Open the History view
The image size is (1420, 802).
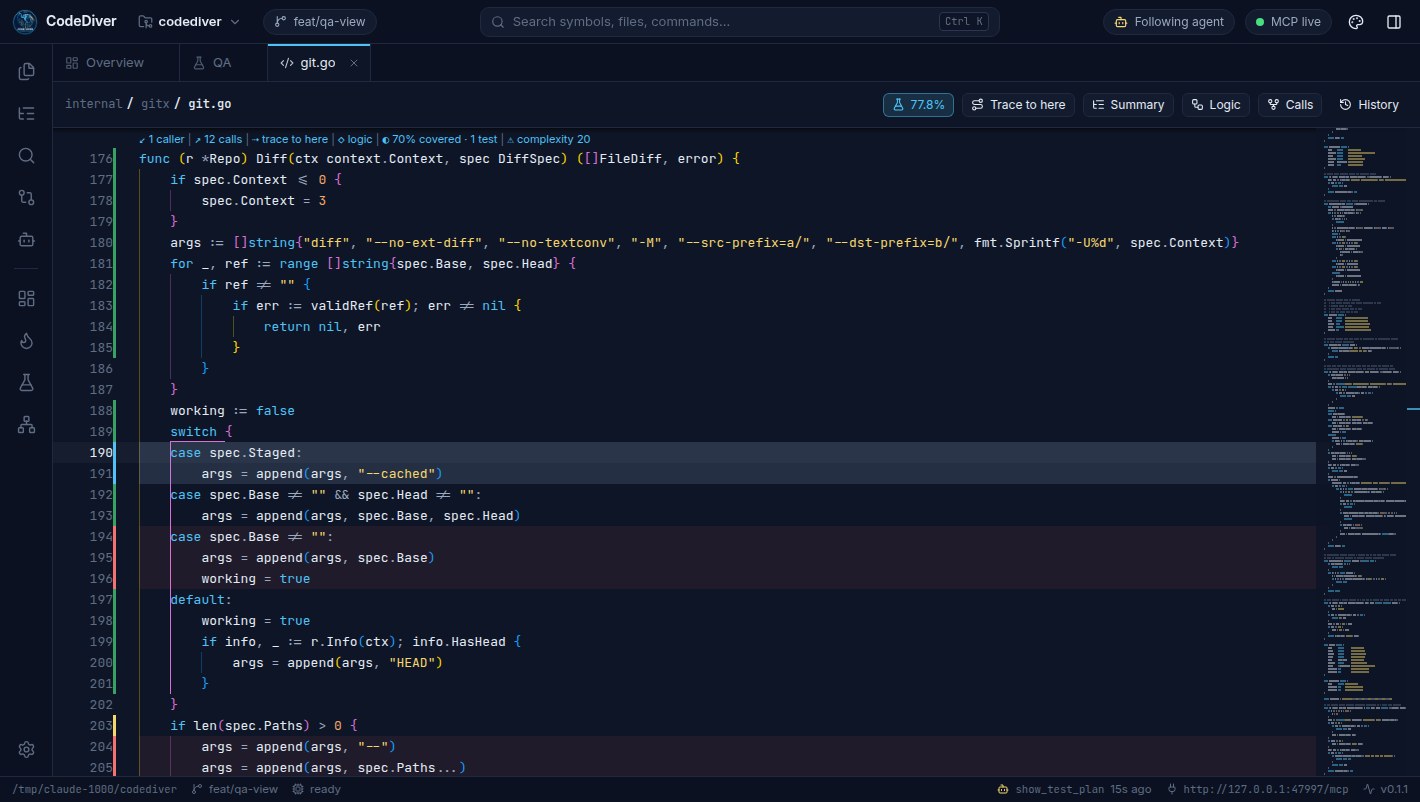click(1369, 105)
